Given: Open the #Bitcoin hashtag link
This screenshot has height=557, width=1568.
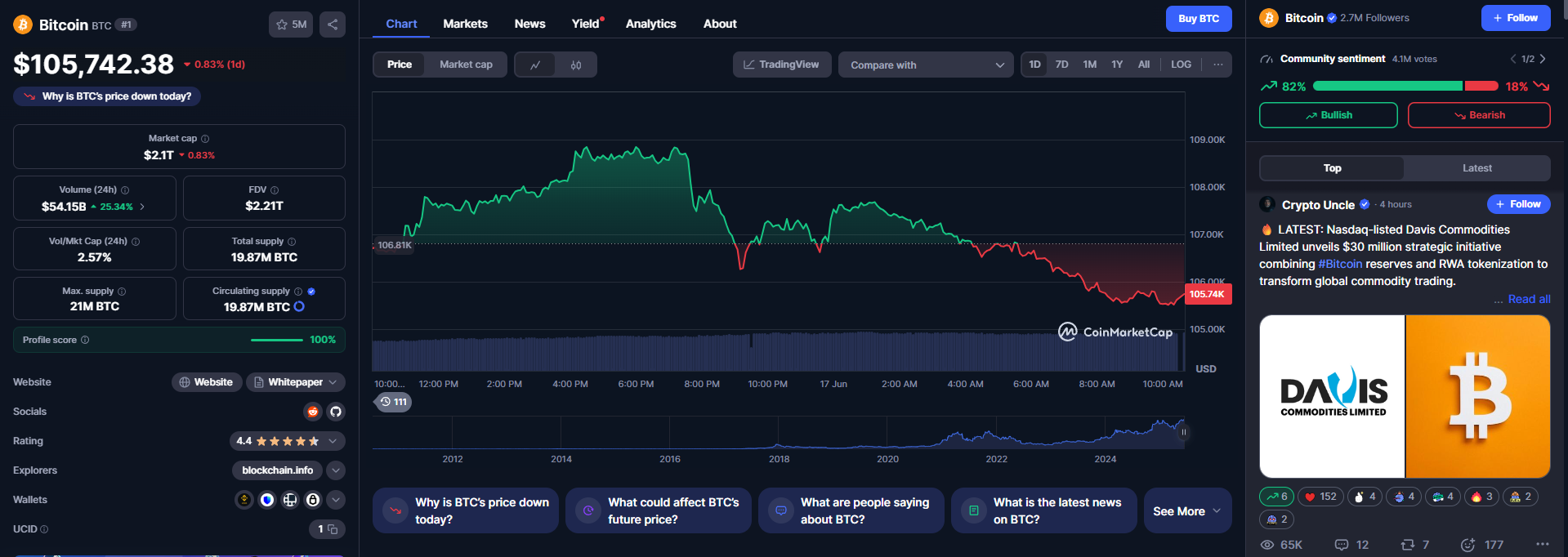Looking at the screenshot, I should tap(1340, 264).
